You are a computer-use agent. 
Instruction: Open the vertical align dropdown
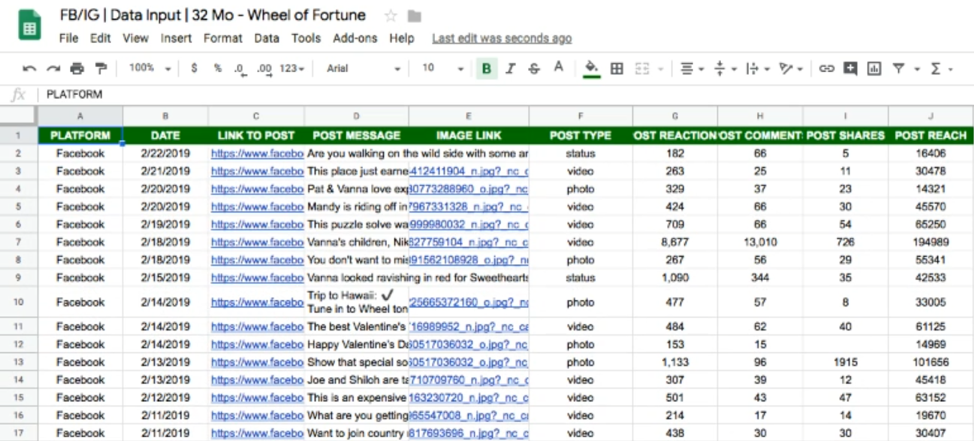tap(725, 68)
